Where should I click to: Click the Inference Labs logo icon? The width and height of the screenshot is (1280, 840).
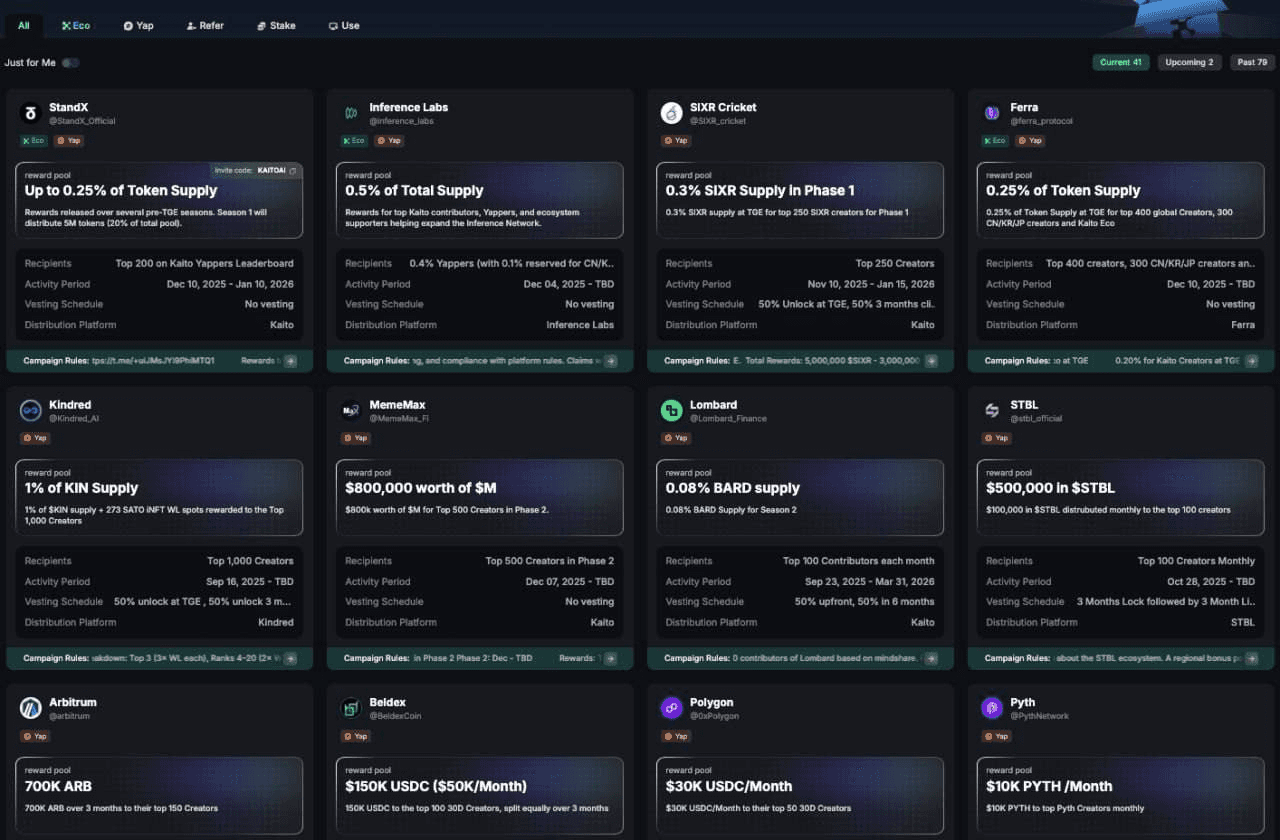[351, 113]
